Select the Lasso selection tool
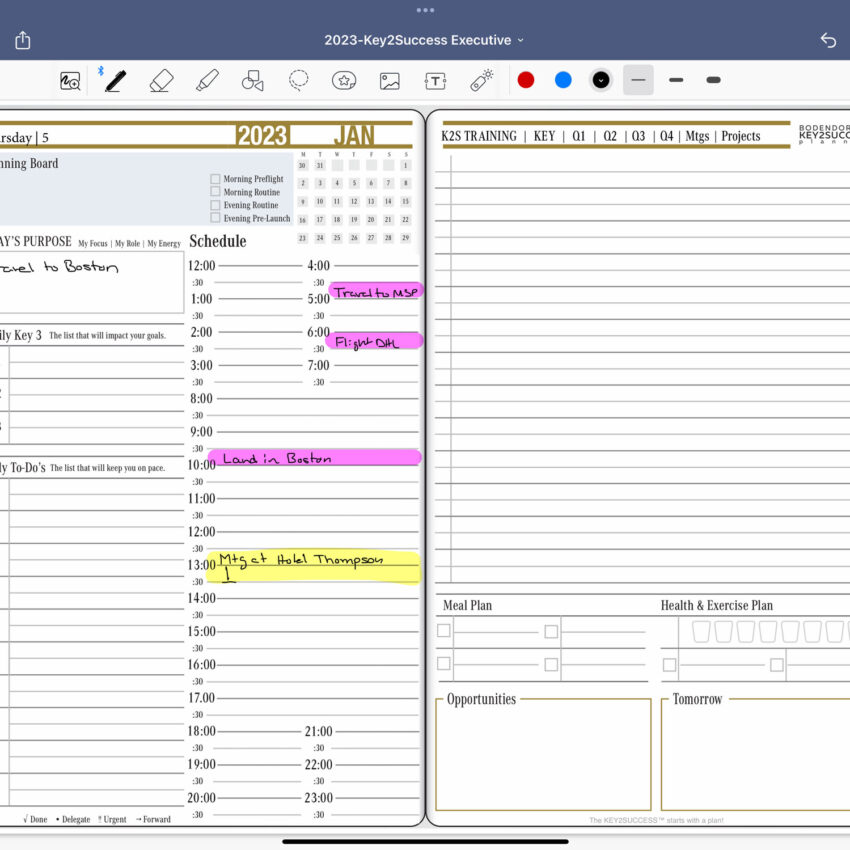 click(298, 81)
